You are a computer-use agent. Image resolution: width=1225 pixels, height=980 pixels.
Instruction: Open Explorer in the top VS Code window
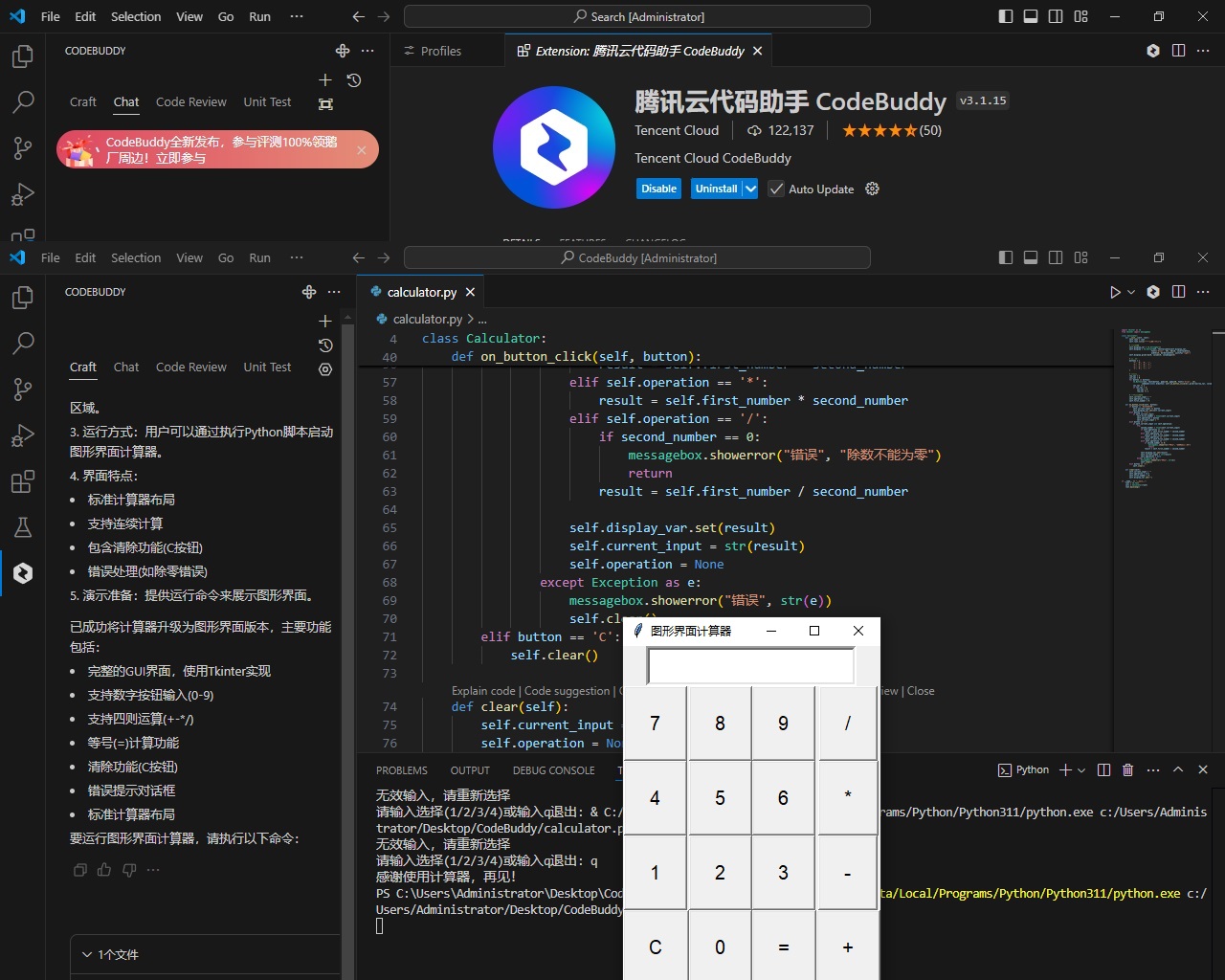pyautogui.click(x=23, y=56)
